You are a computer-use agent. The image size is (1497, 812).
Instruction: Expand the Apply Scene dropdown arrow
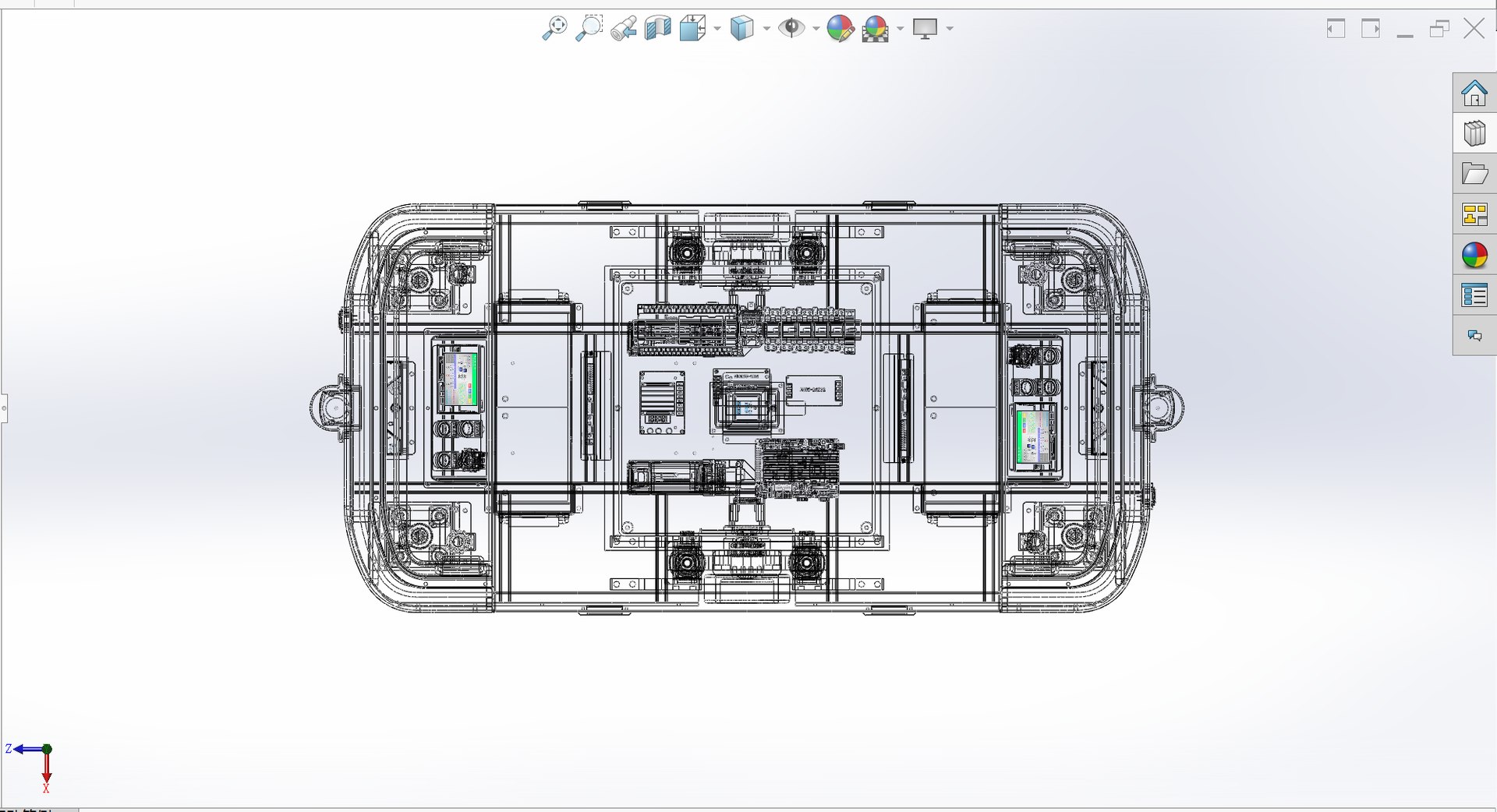click(900, 29)
